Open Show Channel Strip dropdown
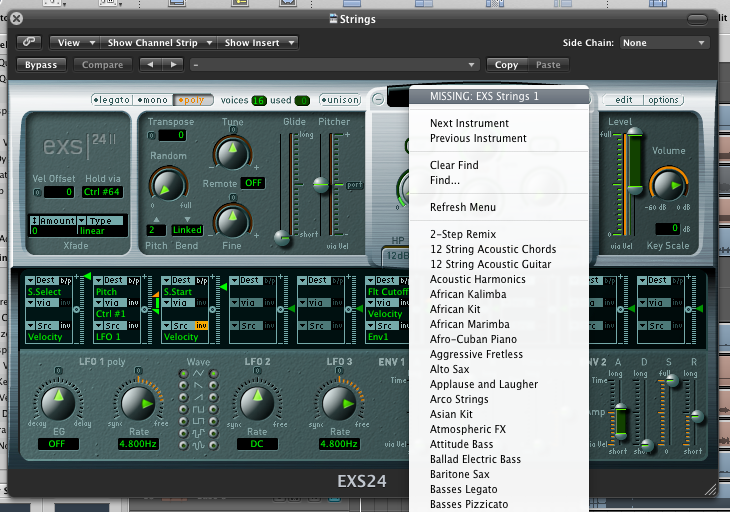 159,42
